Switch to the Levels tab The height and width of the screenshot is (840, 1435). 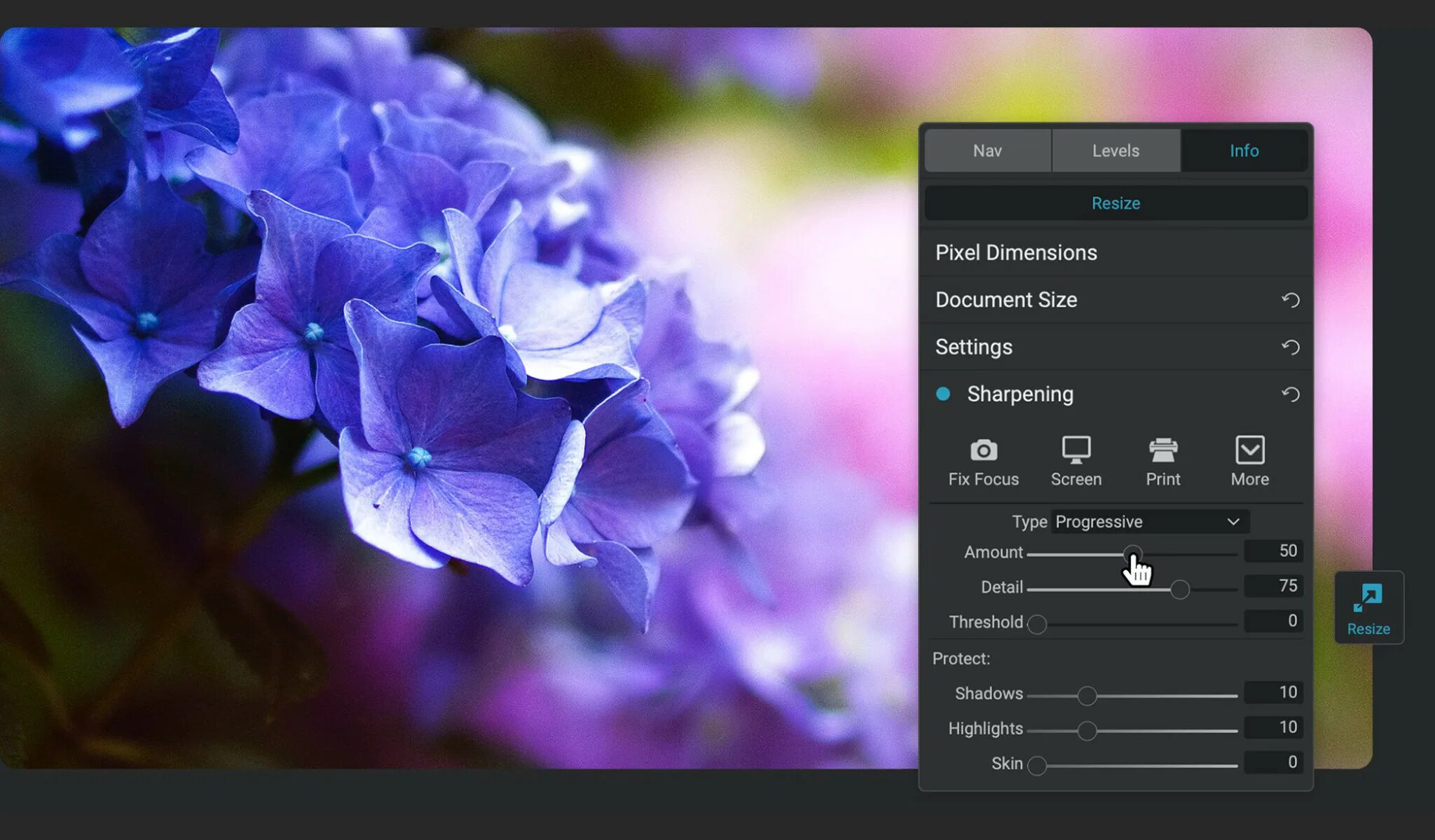[x=1115, y=151]
